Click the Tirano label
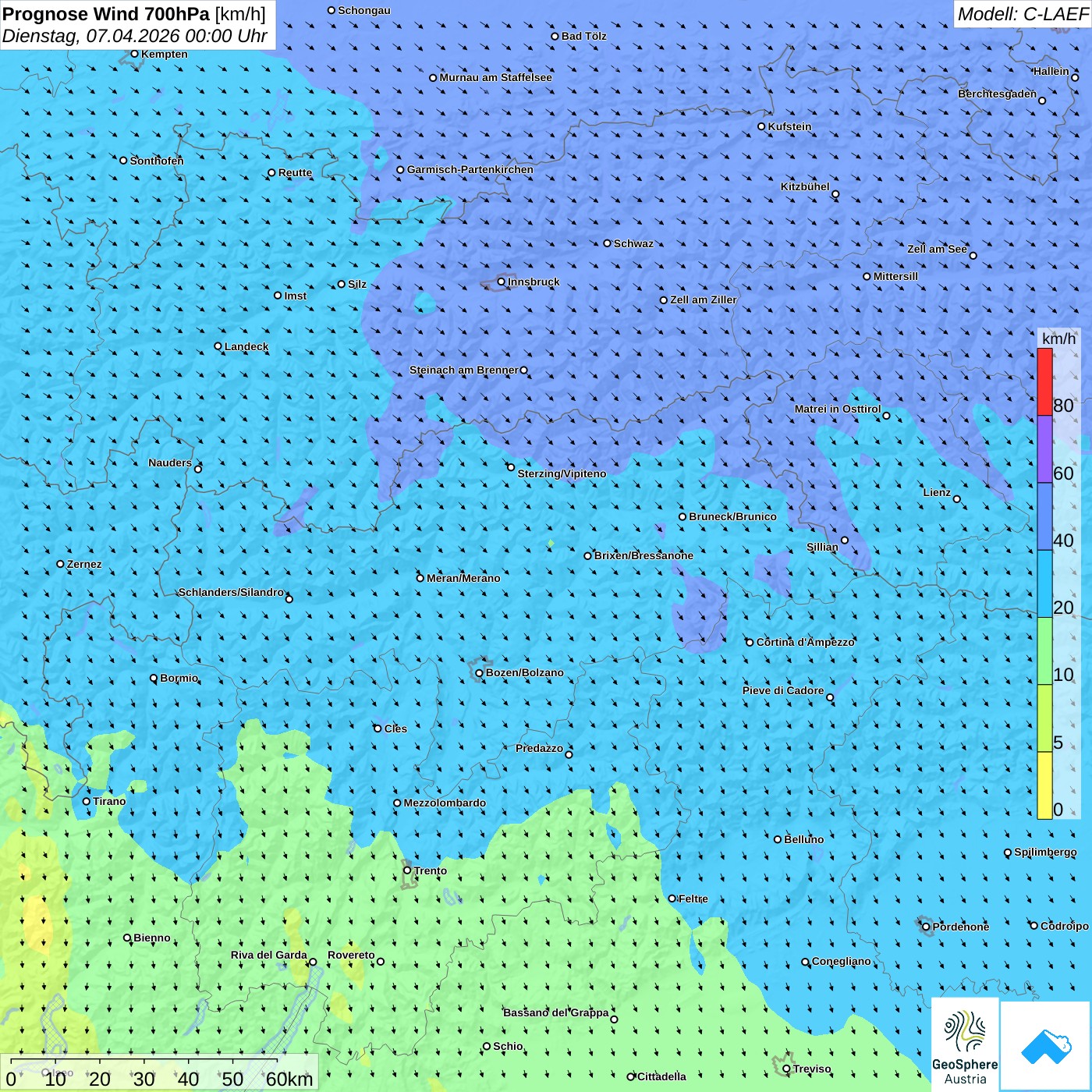This screenshot has width=1092, height=1092. click(x=109, y=801)
